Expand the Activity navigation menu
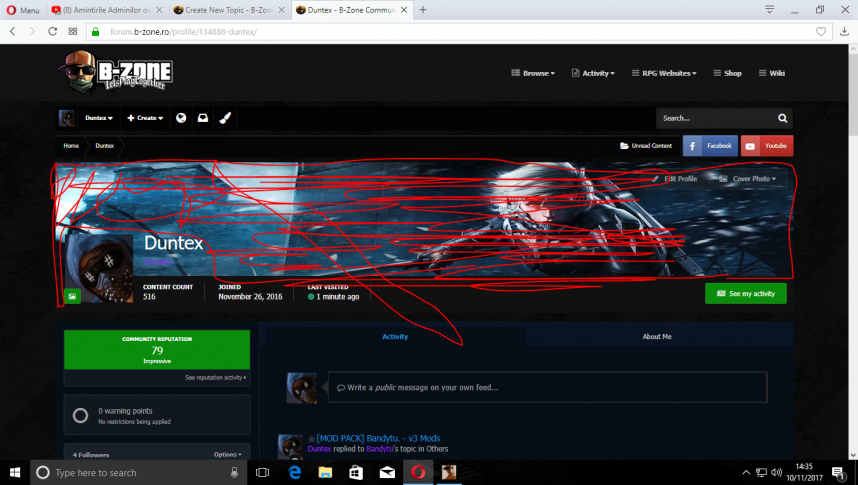Image resolution: width=858 pixels, height=485 pixels. click(x=593, y=73)
